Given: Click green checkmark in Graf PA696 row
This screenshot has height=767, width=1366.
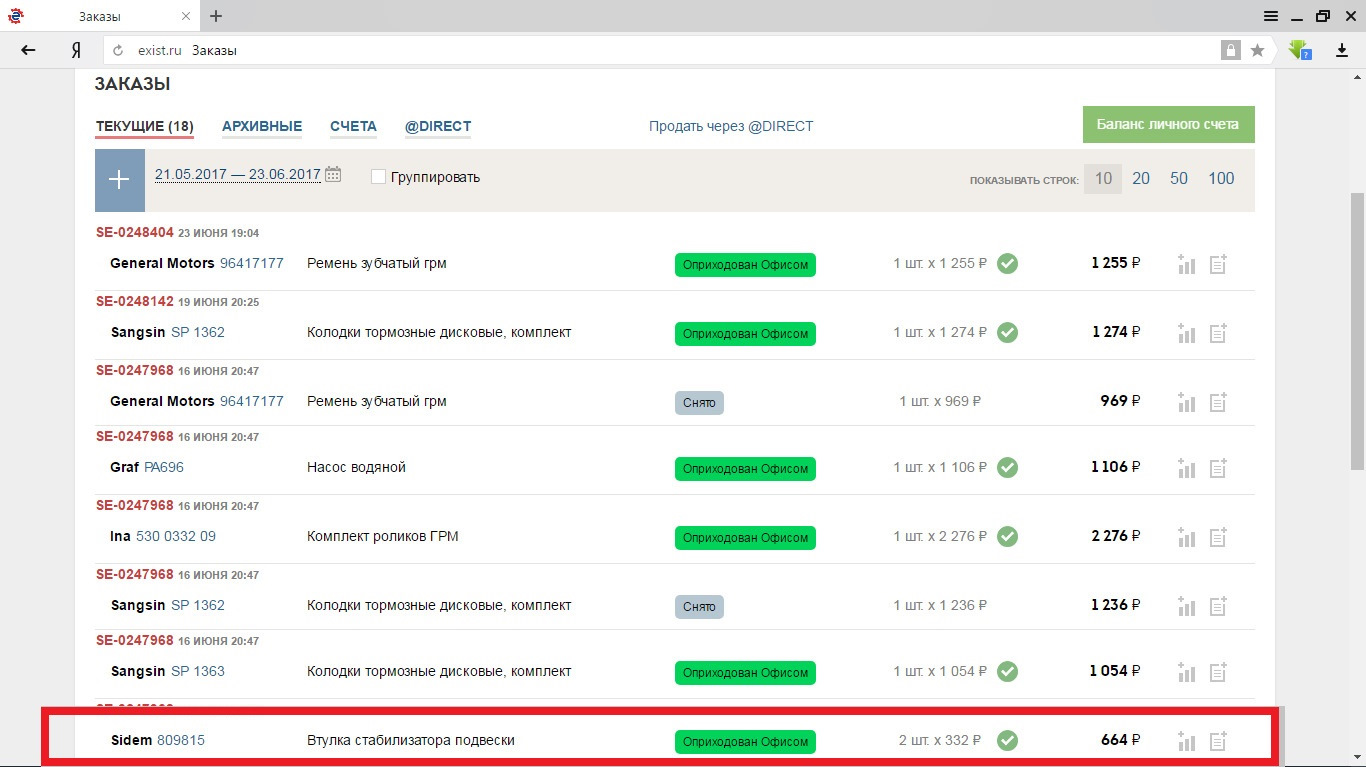Looking at the screenshot, I should 1008,467.
